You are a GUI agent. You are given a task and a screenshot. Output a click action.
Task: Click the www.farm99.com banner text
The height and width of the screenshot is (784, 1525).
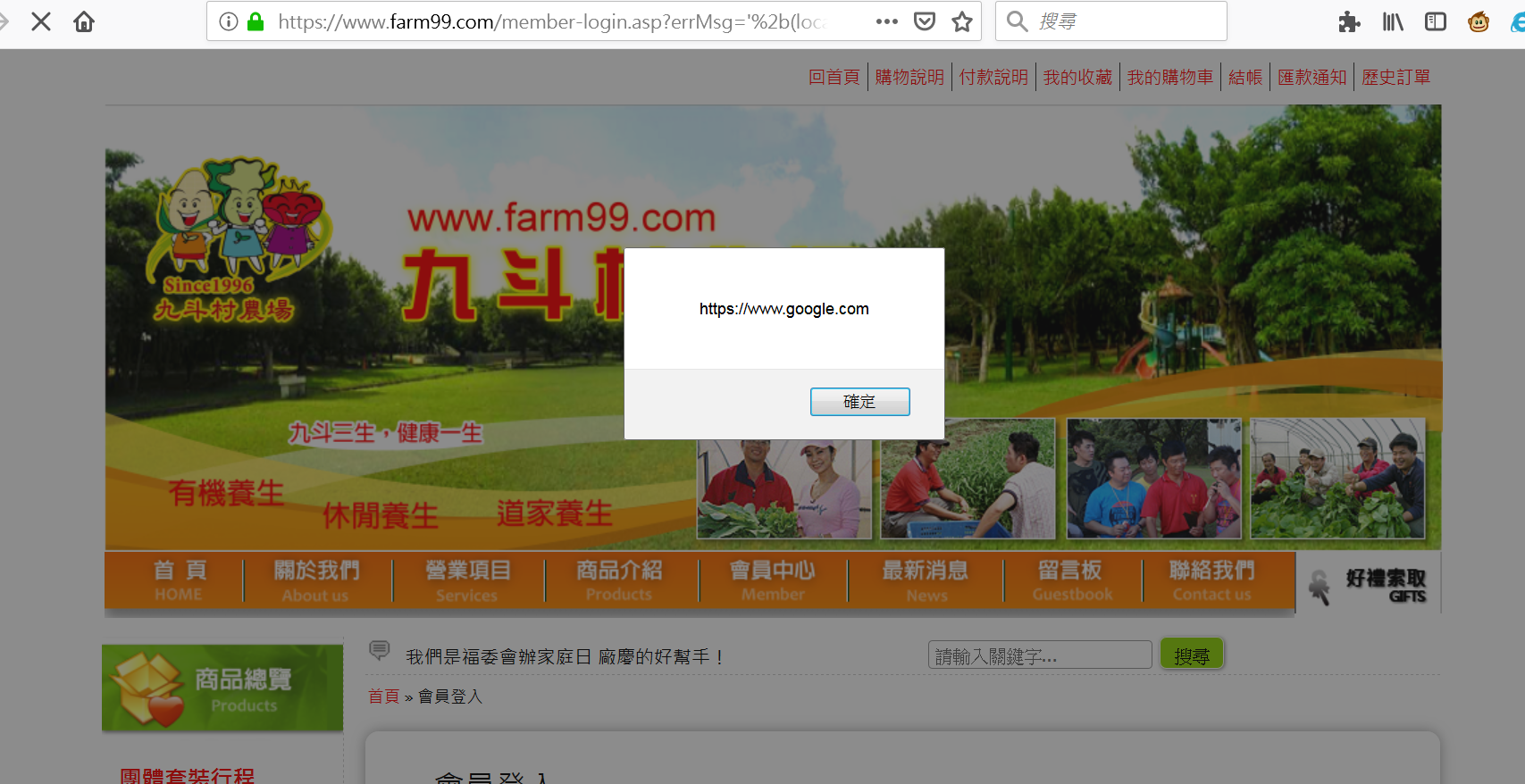562,218
